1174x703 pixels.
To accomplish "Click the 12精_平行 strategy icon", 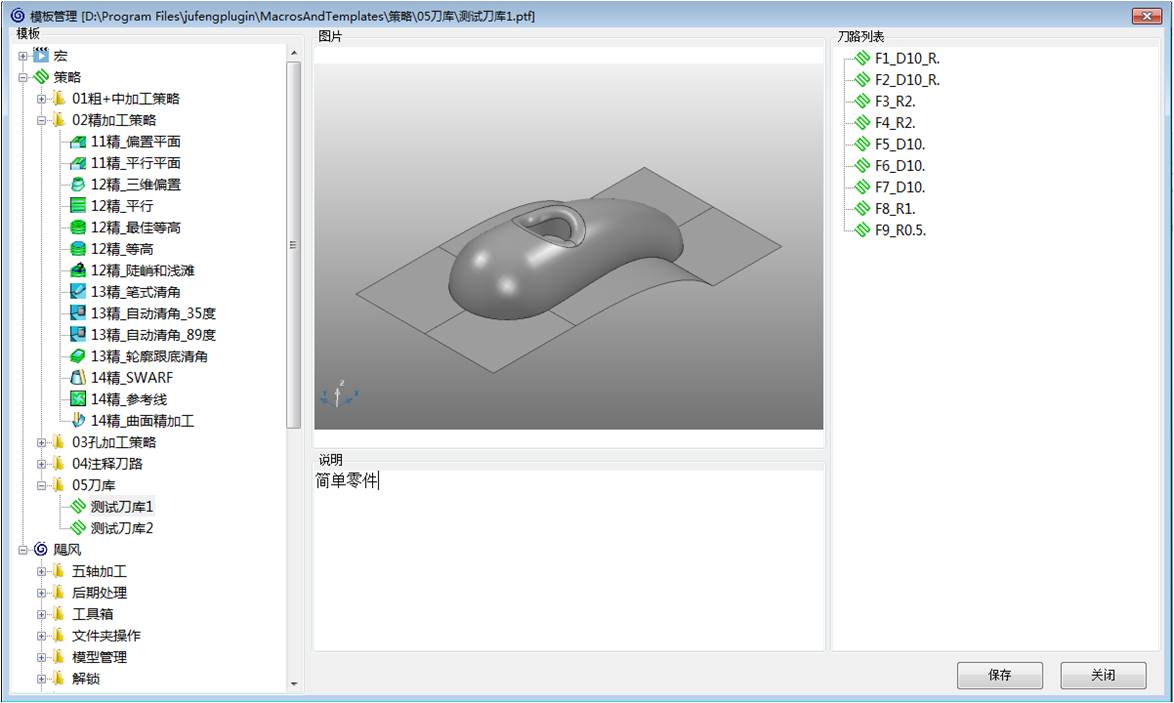I will tap(78, 206).
